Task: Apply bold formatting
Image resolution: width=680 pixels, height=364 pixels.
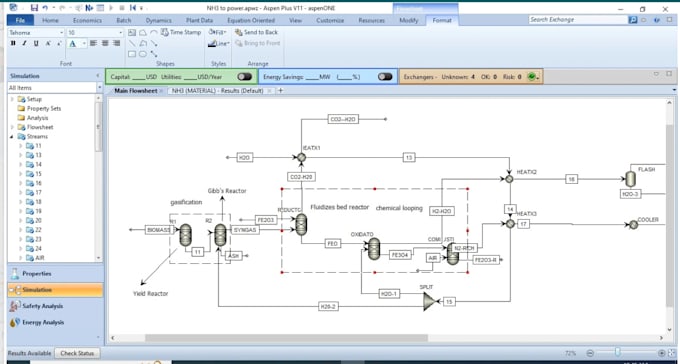Action: pyautogui.click(x=13, y=43)
